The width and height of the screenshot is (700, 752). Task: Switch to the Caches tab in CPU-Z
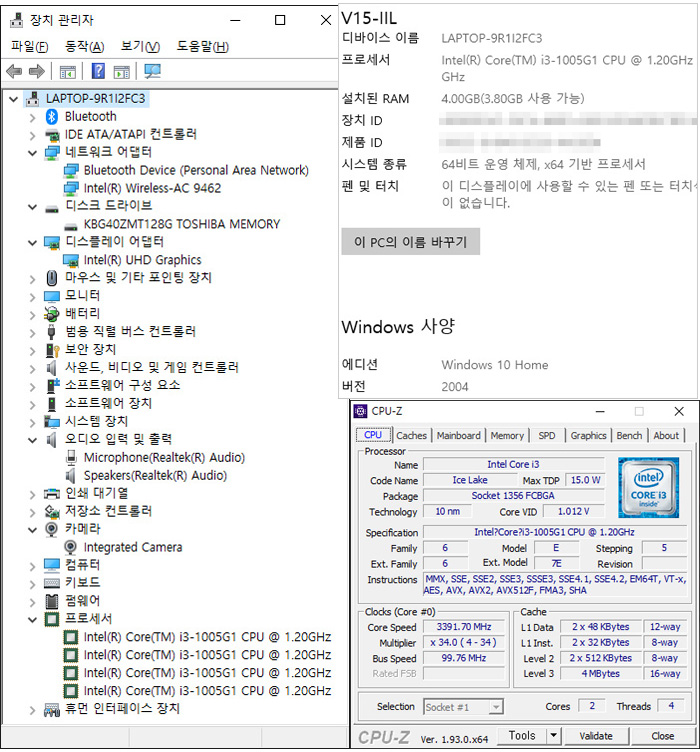pos(411,435)
